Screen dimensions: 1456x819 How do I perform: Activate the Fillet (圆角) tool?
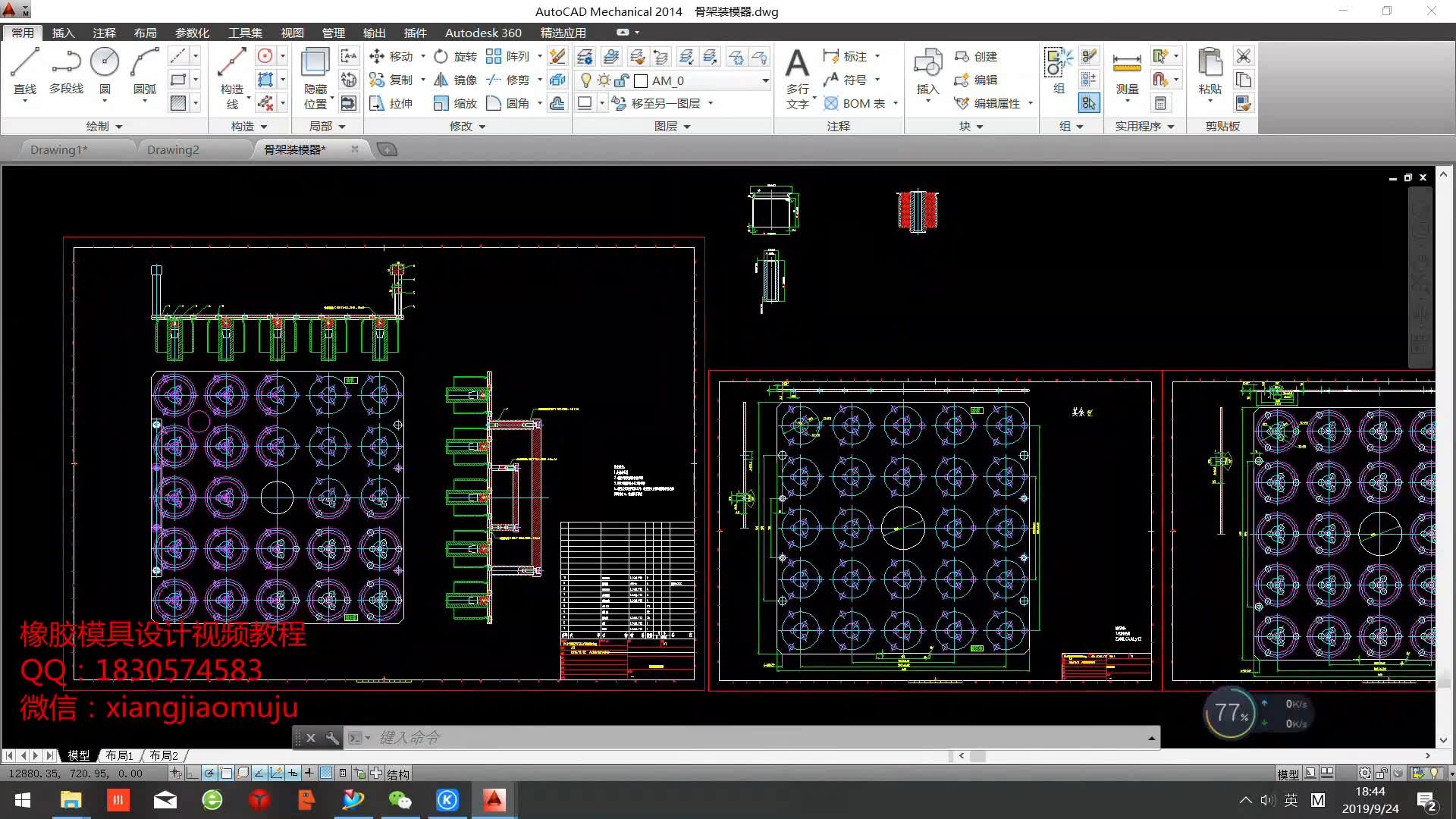508,103
